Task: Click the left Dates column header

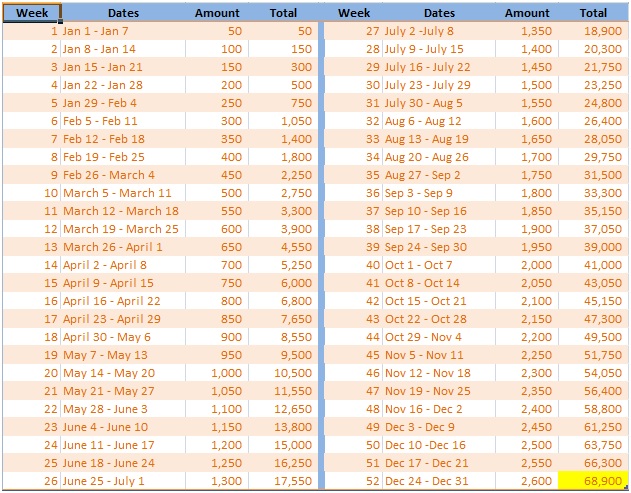Action: (x=123, y=13)
